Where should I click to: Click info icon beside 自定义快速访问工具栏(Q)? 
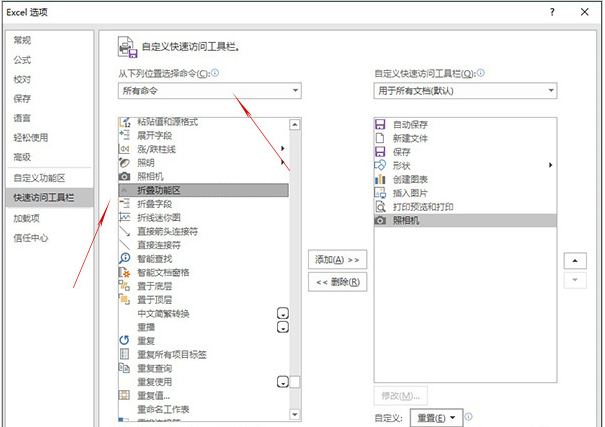point(481,73)
